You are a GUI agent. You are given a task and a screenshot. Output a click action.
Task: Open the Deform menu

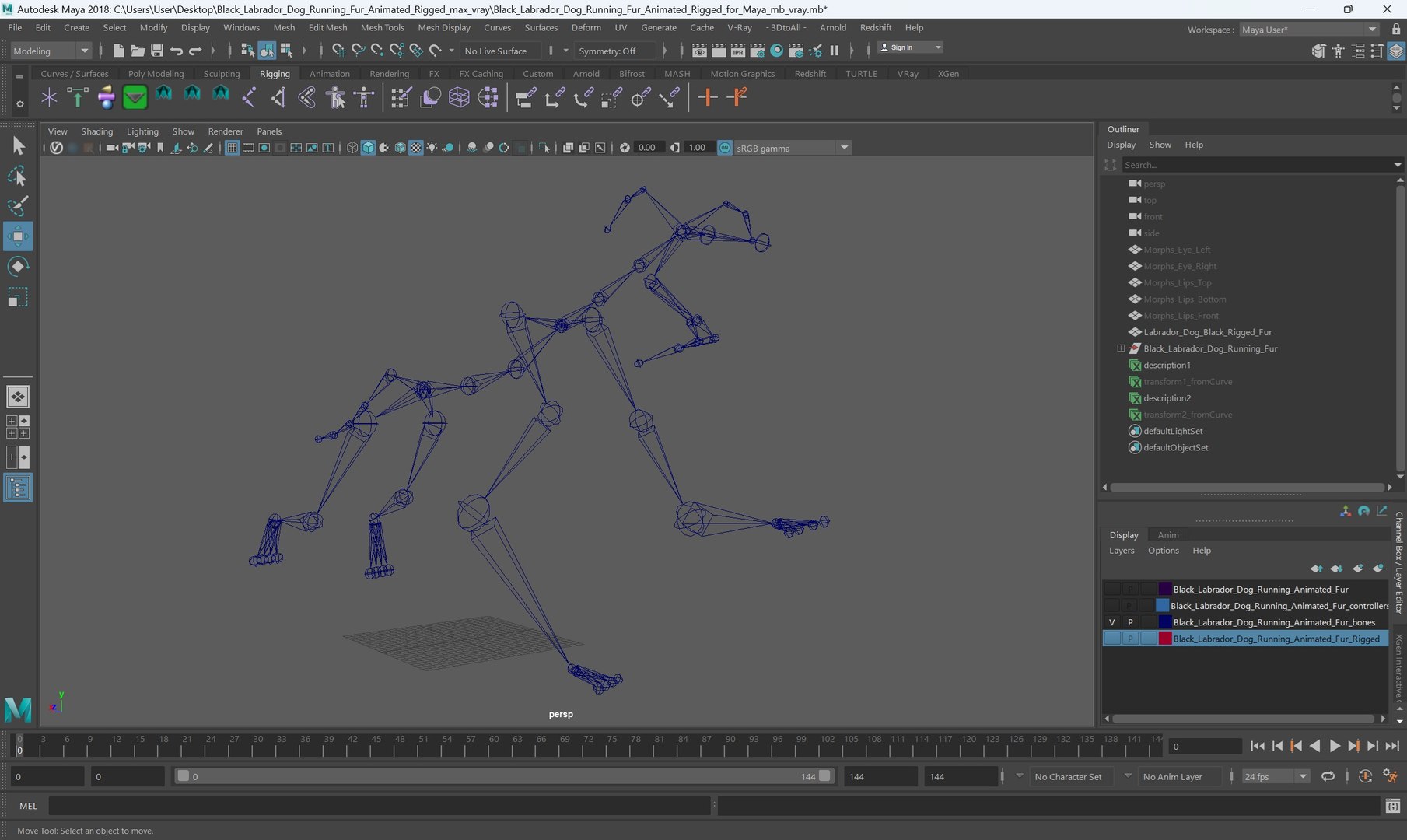point(586,27)
